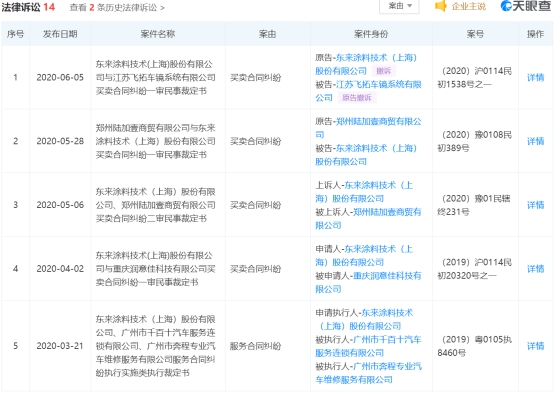The image size is (554, 393).
Task: Open appellee 郑州陆加壹商贸有限公司 link in row 3
Action: pos(368,219)
